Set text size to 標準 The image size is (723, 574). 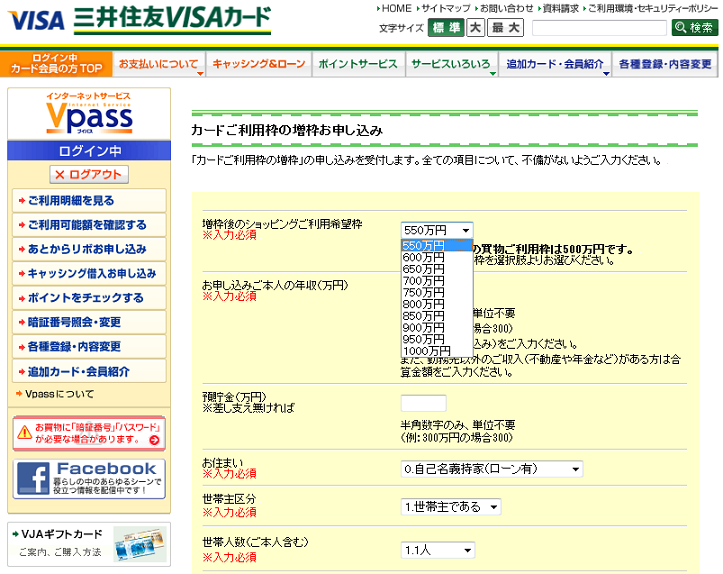point(446,28)
